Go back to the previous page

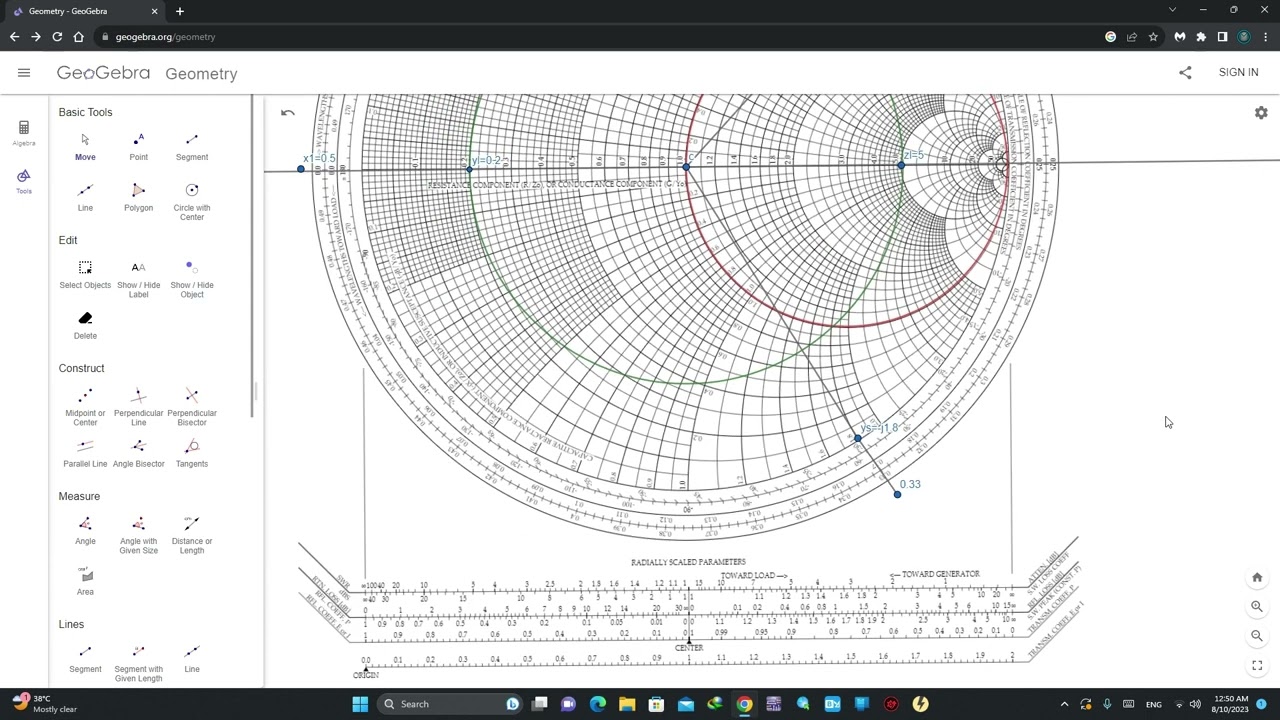click(x=14, y=37)
